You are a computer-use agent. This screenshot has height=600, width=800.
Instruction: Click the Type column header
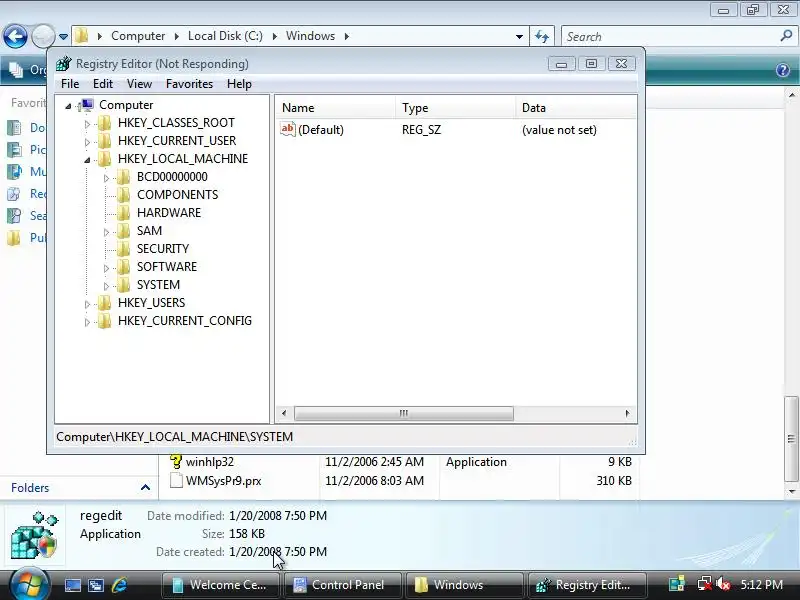(456, 108)
